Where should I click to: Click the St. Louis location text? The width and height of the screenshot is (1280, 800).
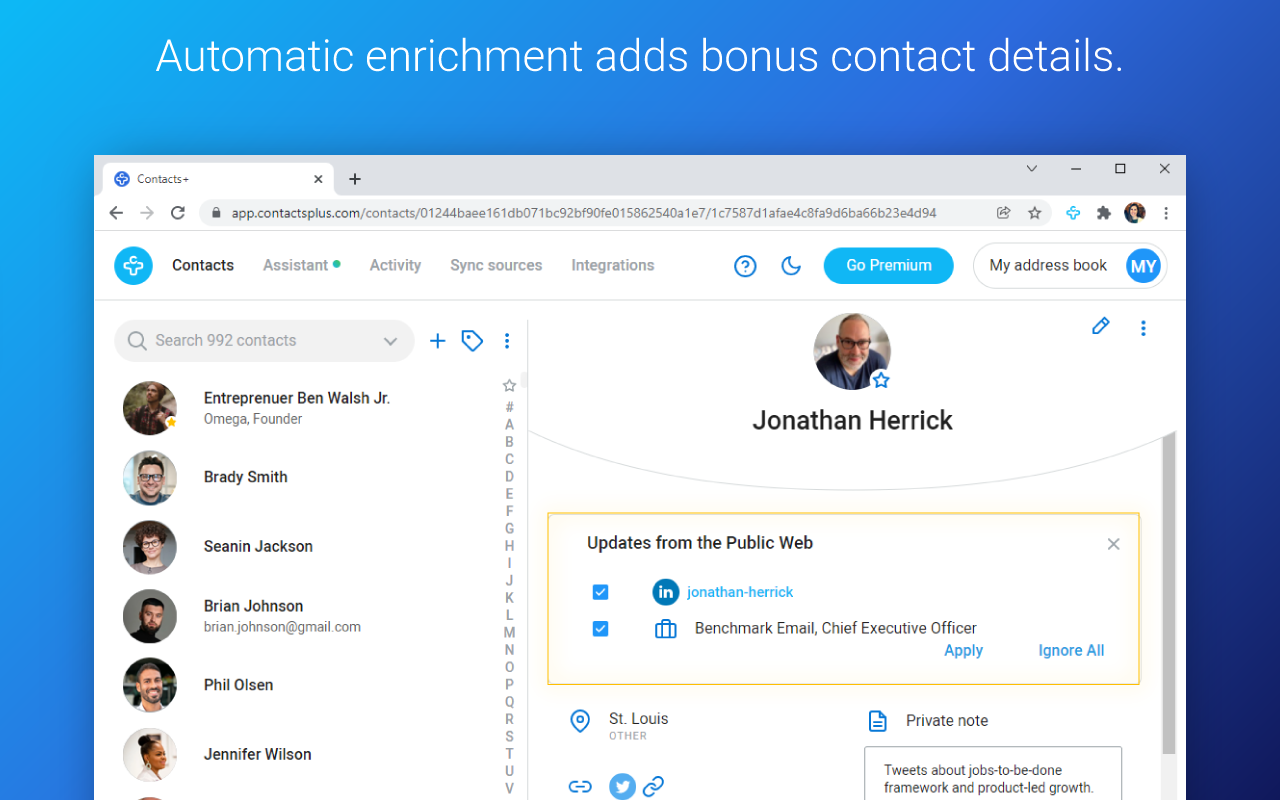coord(638,719)
